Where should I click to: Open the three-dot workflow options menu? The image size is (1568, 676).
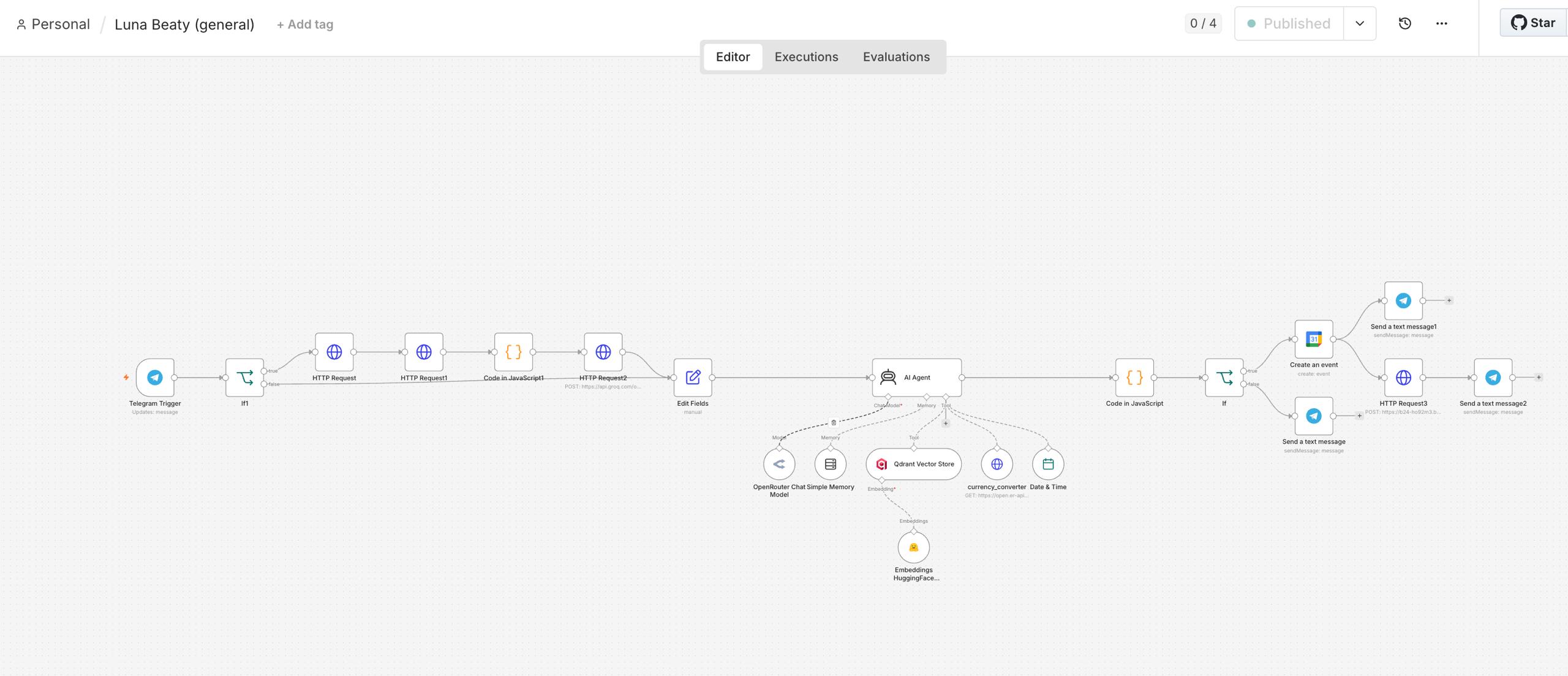(x=1442, y=23)
